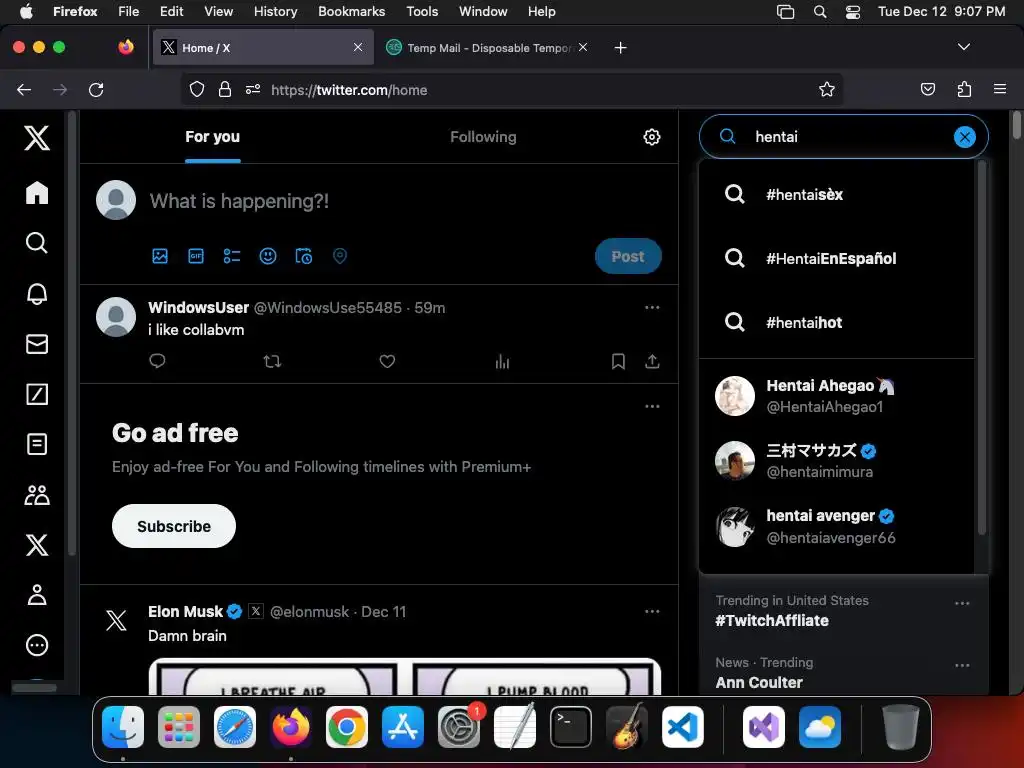Click page vertical scrollbar
This screenshot has height=768, width=1024.
[x=1016, y=124]
